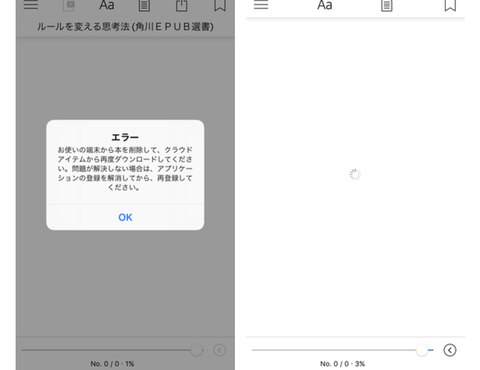Open Aa font settings on left screen
480x370 pixels.
(x=107, y=5)
